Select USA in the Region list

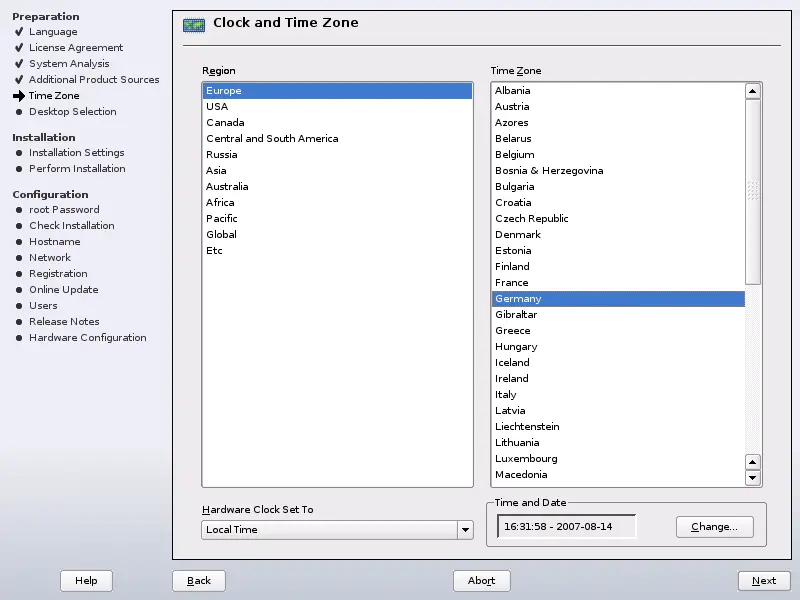217,107
